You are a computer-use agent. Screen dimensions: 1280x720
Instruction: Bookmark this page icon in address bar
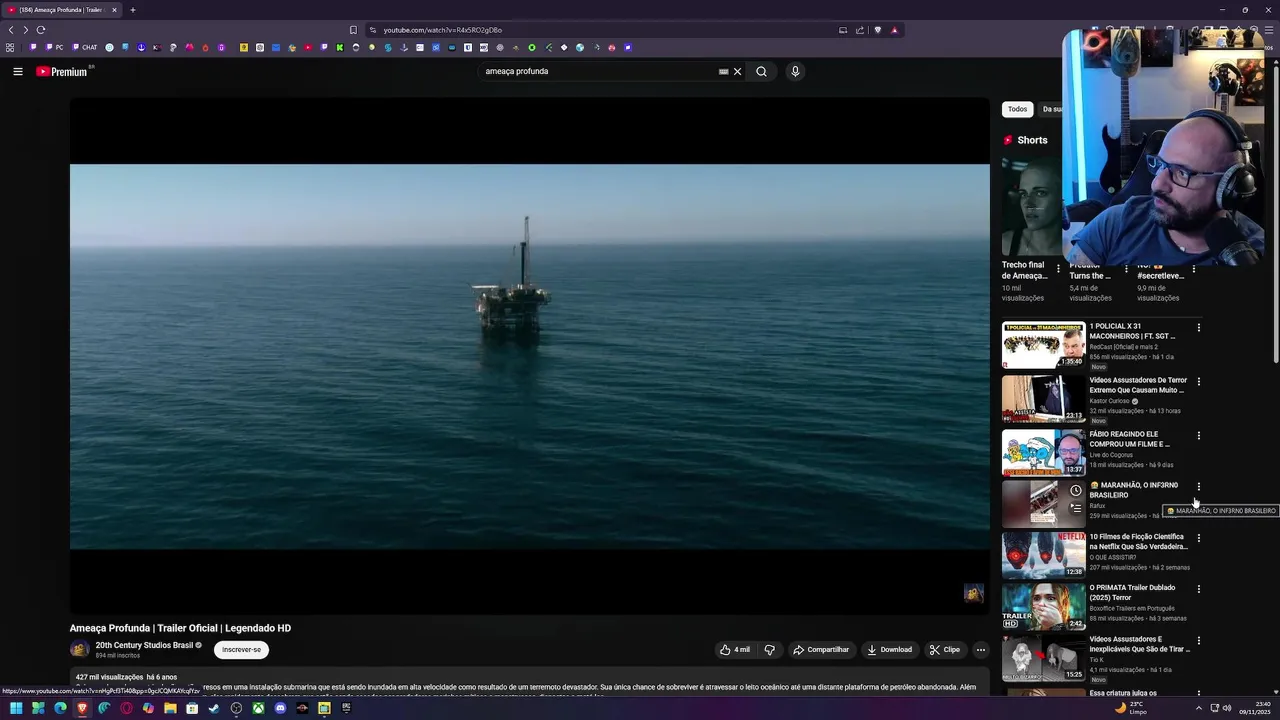pos(353,30)
